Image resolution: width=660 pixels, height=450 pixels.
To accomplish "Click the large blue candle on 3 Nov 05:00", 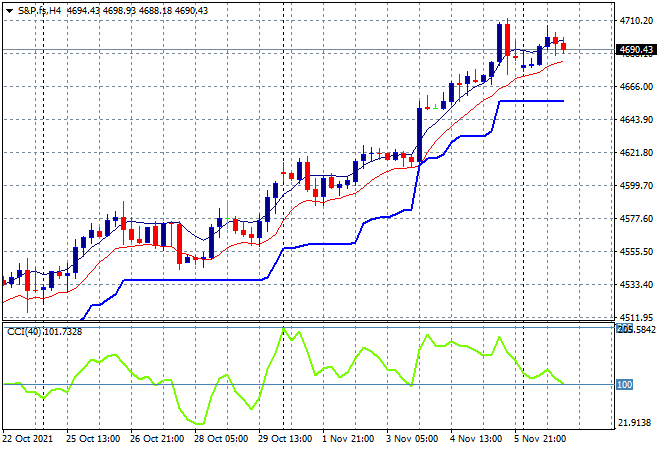I will coord(420,135).
